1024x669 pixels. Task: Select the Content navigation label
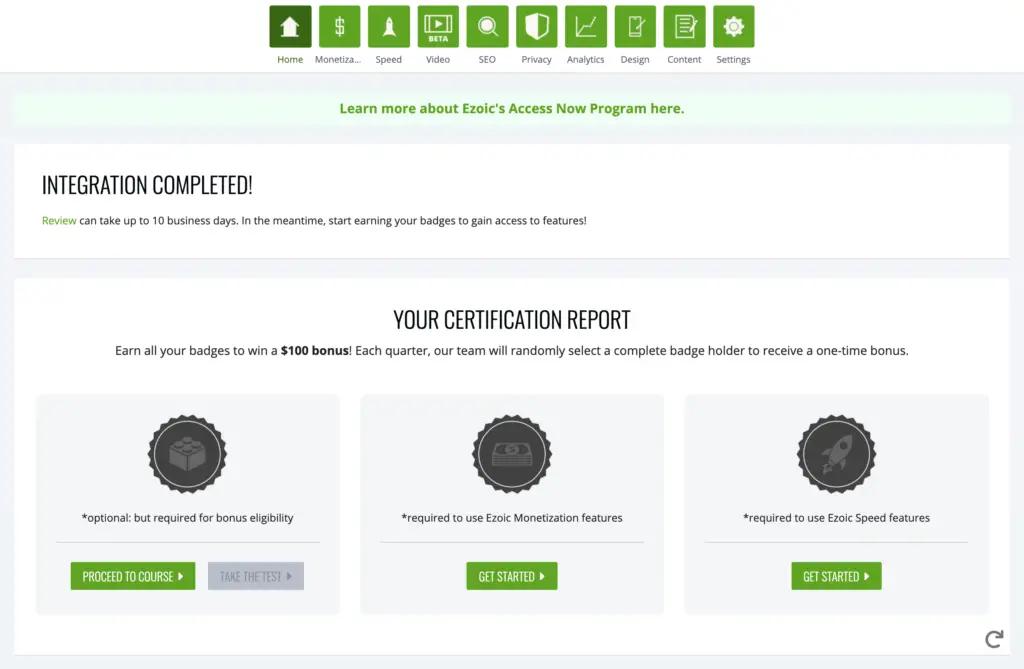tap(684, 59)
